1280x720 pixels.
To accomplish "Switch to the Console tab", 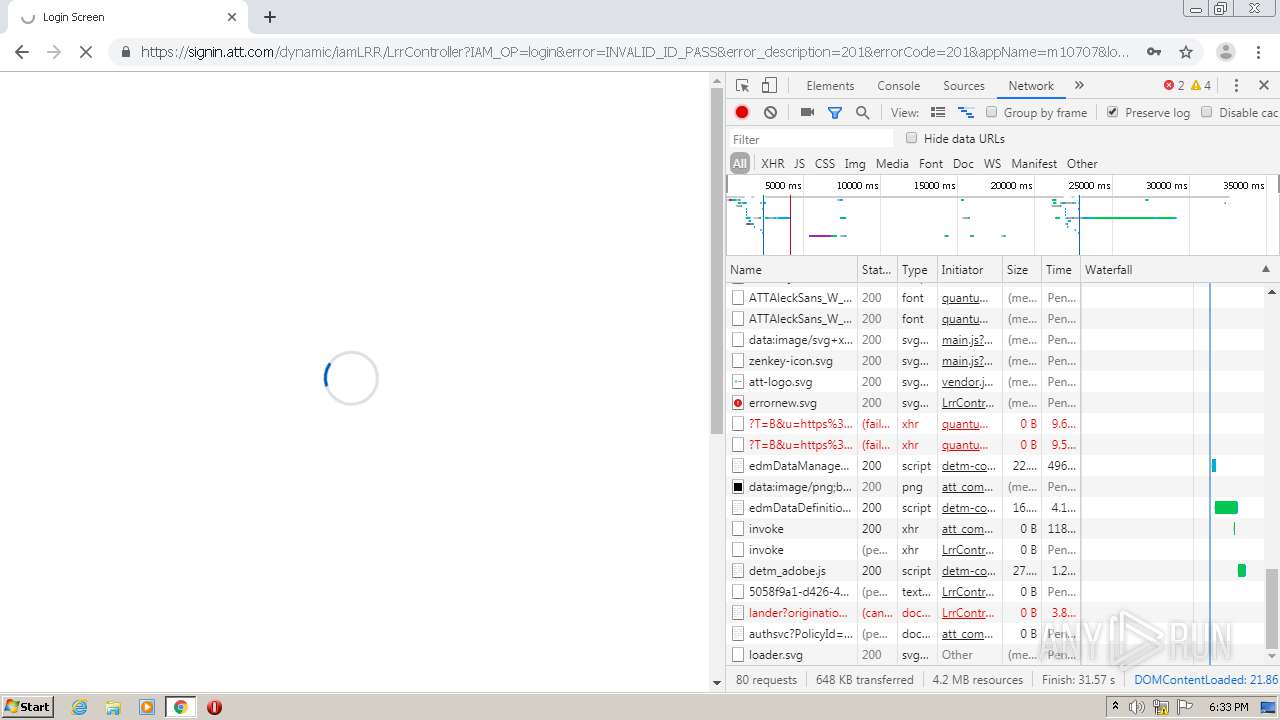I will pyautogui.click(x=898, y=86).
